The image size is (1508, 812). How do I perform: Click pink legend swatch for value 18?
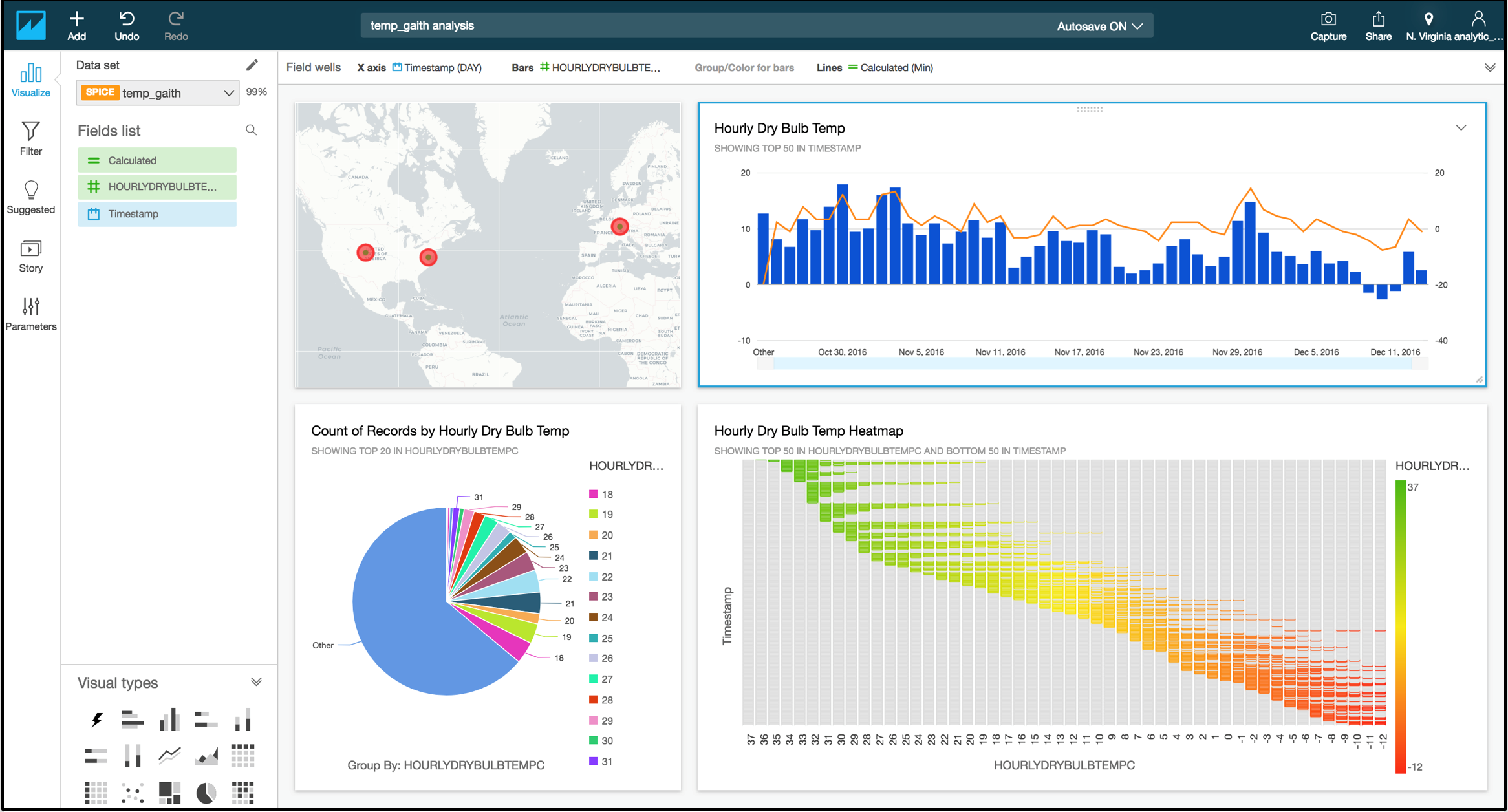click(x=593, y=494)
